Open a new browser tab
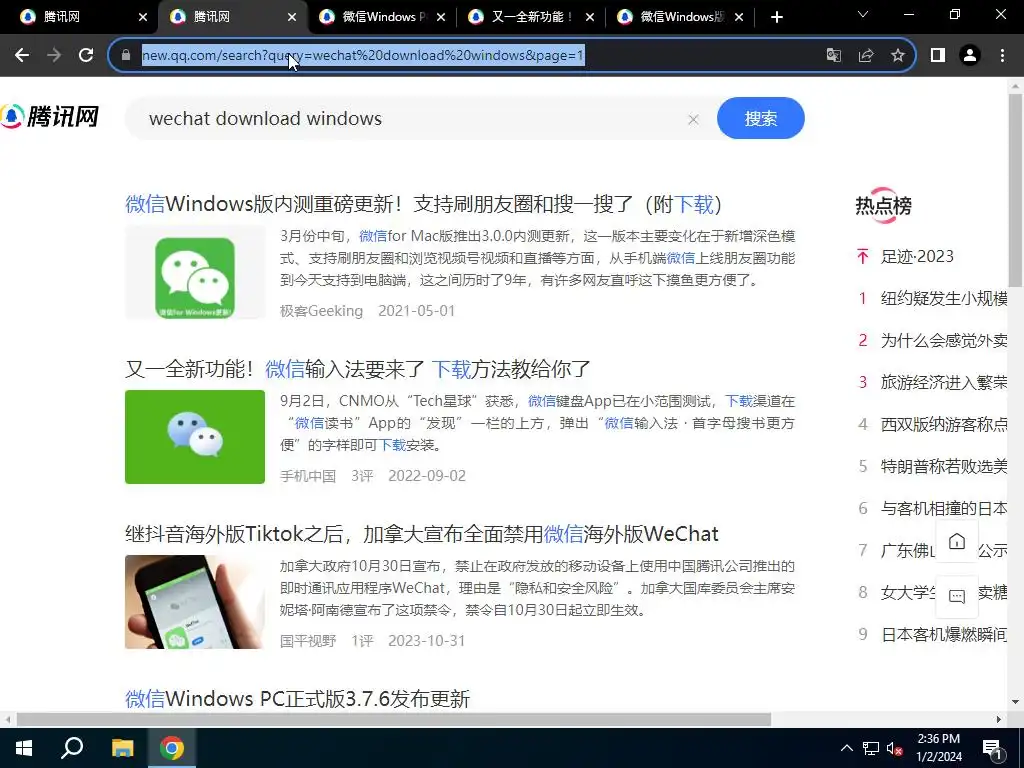The image size is (1024, 768). 776,18
